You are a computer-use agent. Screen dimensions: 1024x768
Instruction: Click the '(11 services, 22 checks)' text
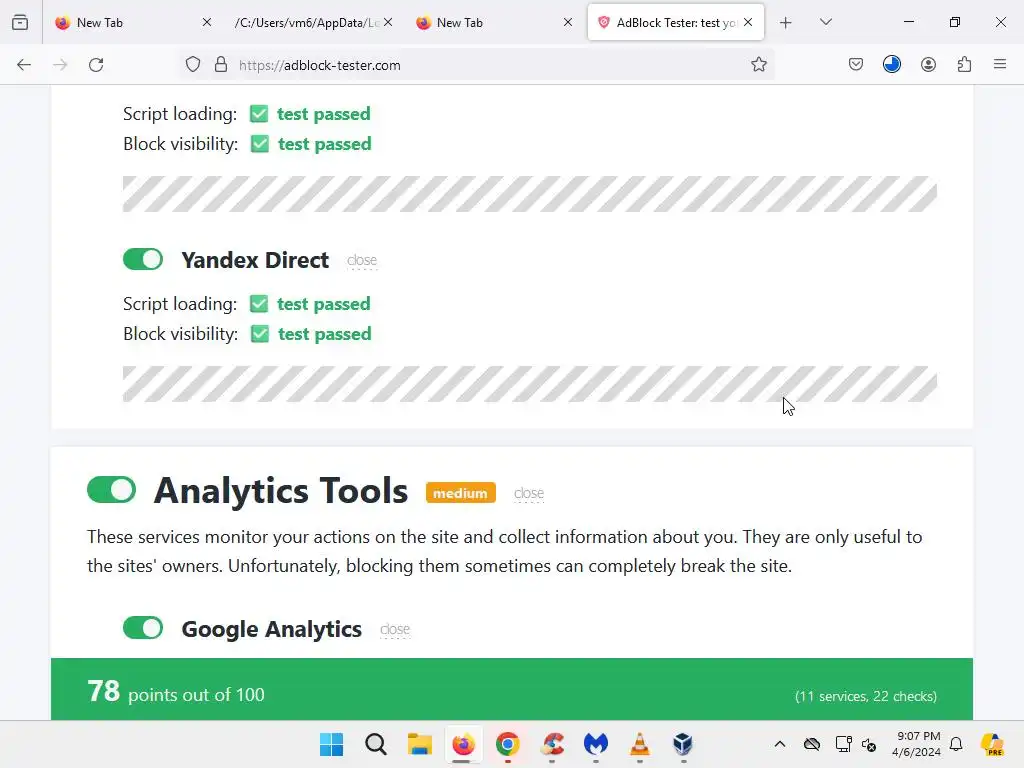click(866, 696)
